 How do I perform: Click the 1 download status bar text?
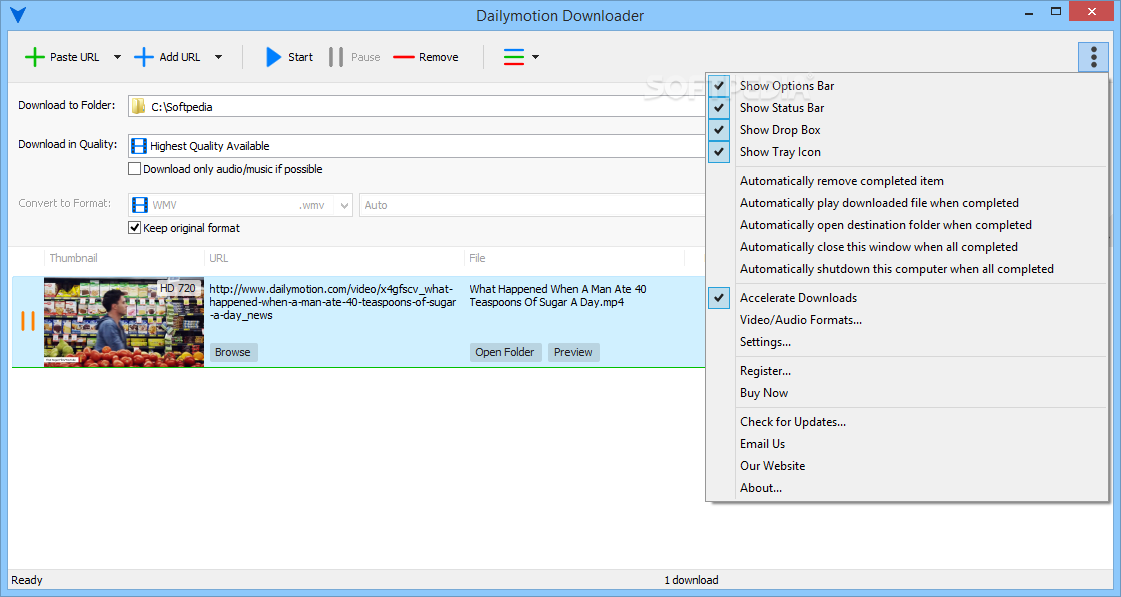(x=691, y=581)
